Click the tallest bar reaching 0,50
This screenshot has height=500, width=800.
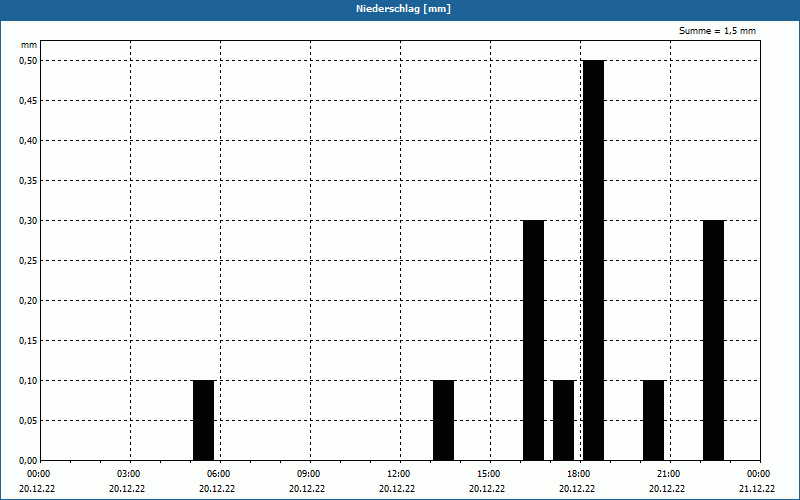click(x=593, y=260)
